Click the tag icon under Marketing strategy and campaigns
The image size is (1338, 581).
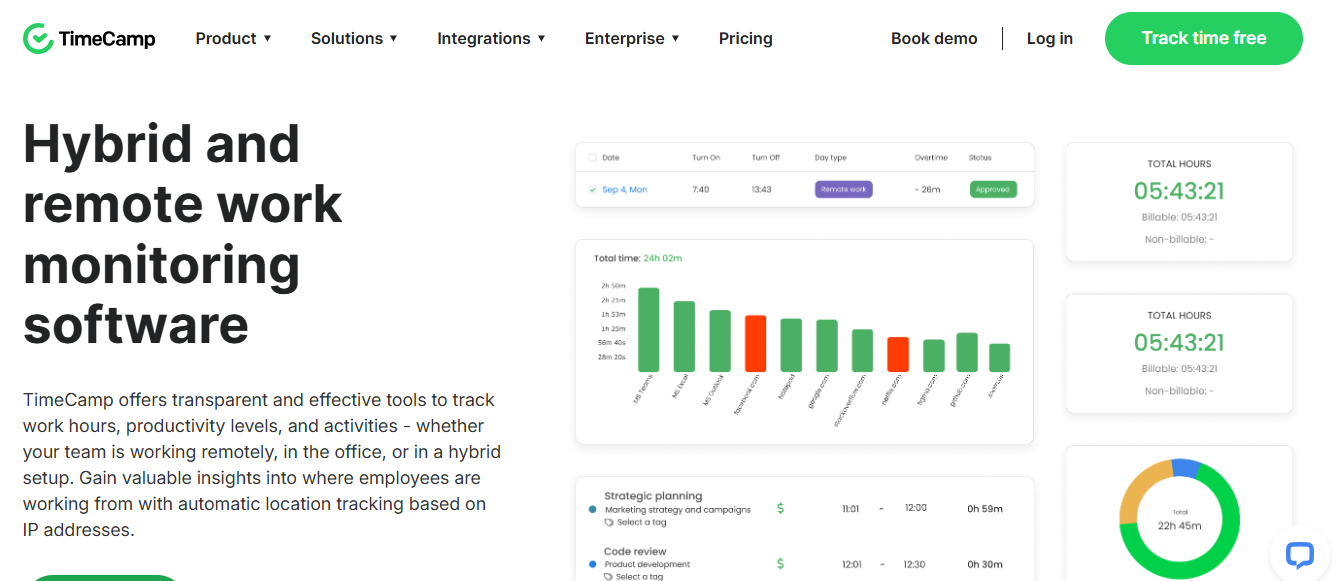609,522
